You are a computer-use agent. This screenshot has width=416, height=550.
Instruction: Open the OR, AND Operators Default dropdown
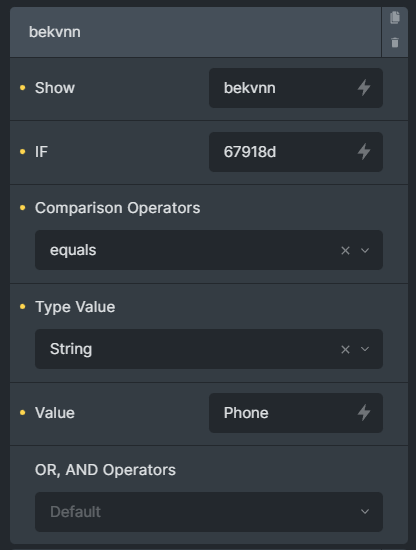click(x=209, y=512)
